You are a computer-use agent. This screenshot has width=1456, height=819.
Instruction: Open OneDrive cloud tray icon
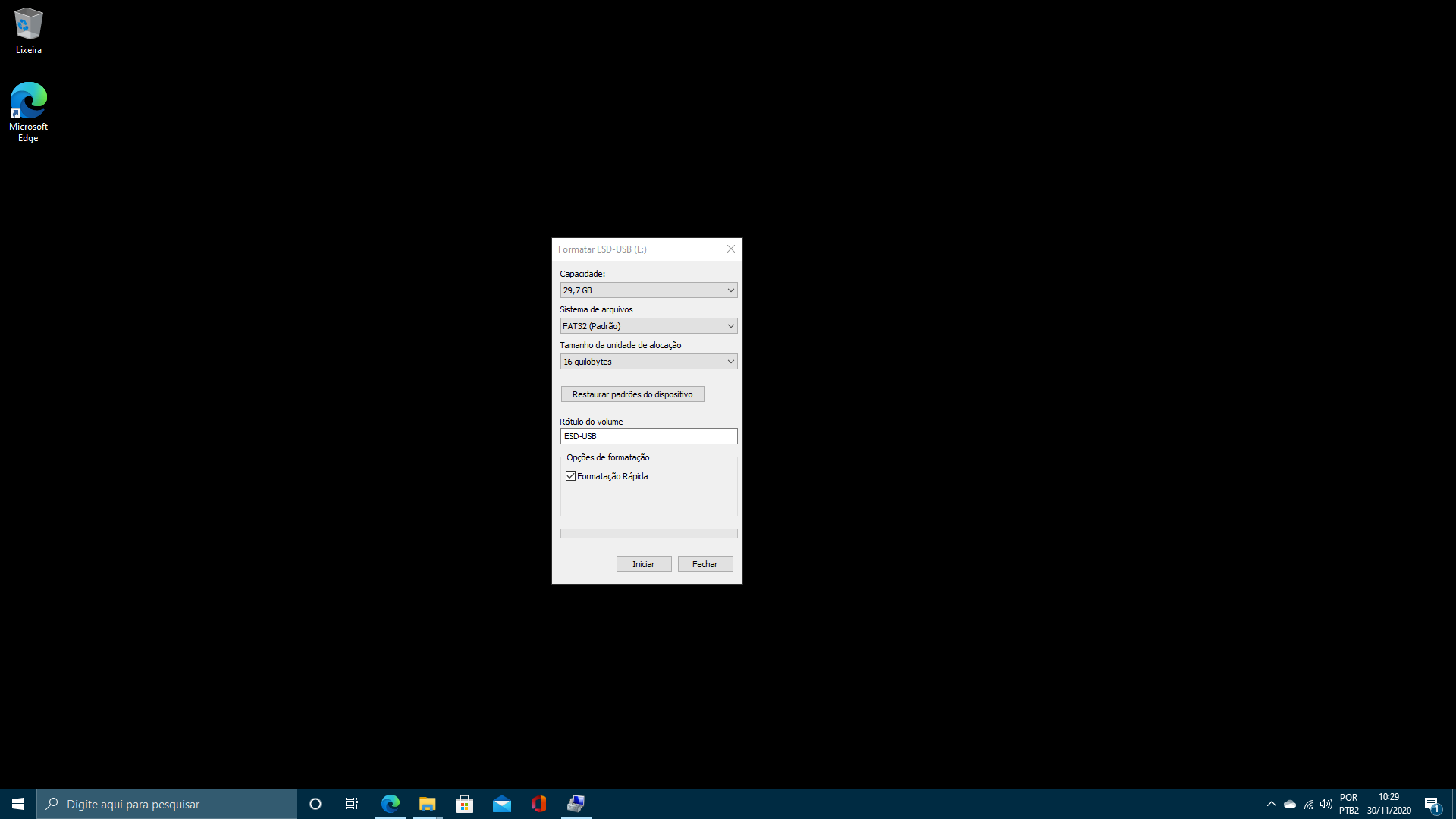(1290, 804)
